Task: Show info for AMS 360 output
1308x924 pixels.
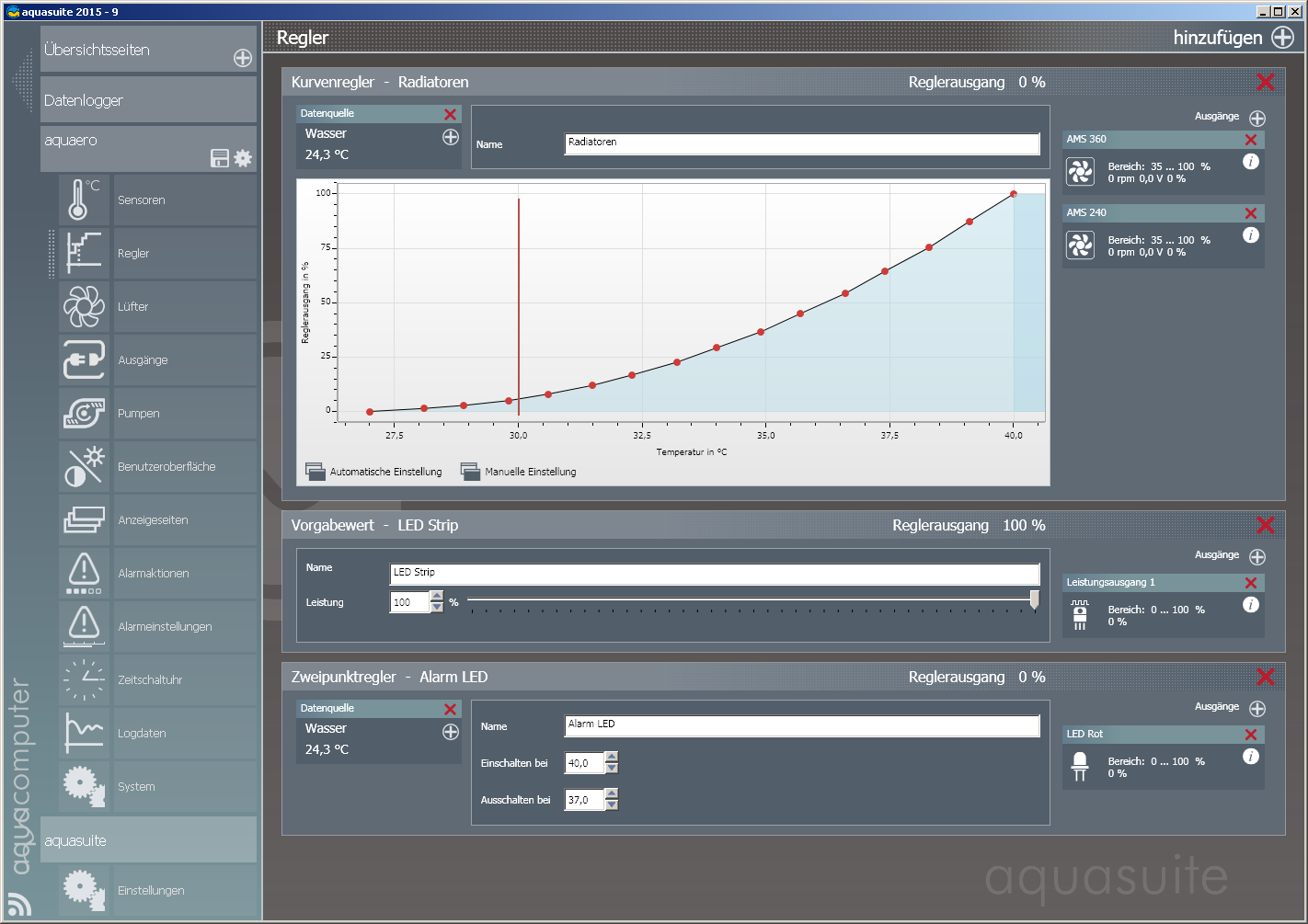Action: coord(1251,162)
